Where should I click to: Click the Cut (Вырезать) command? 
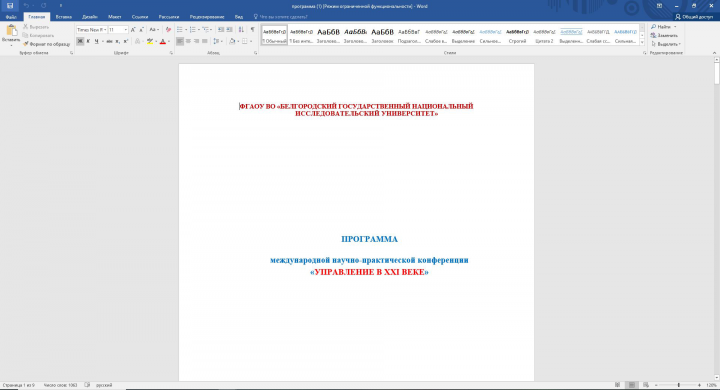tap(36, 27)
